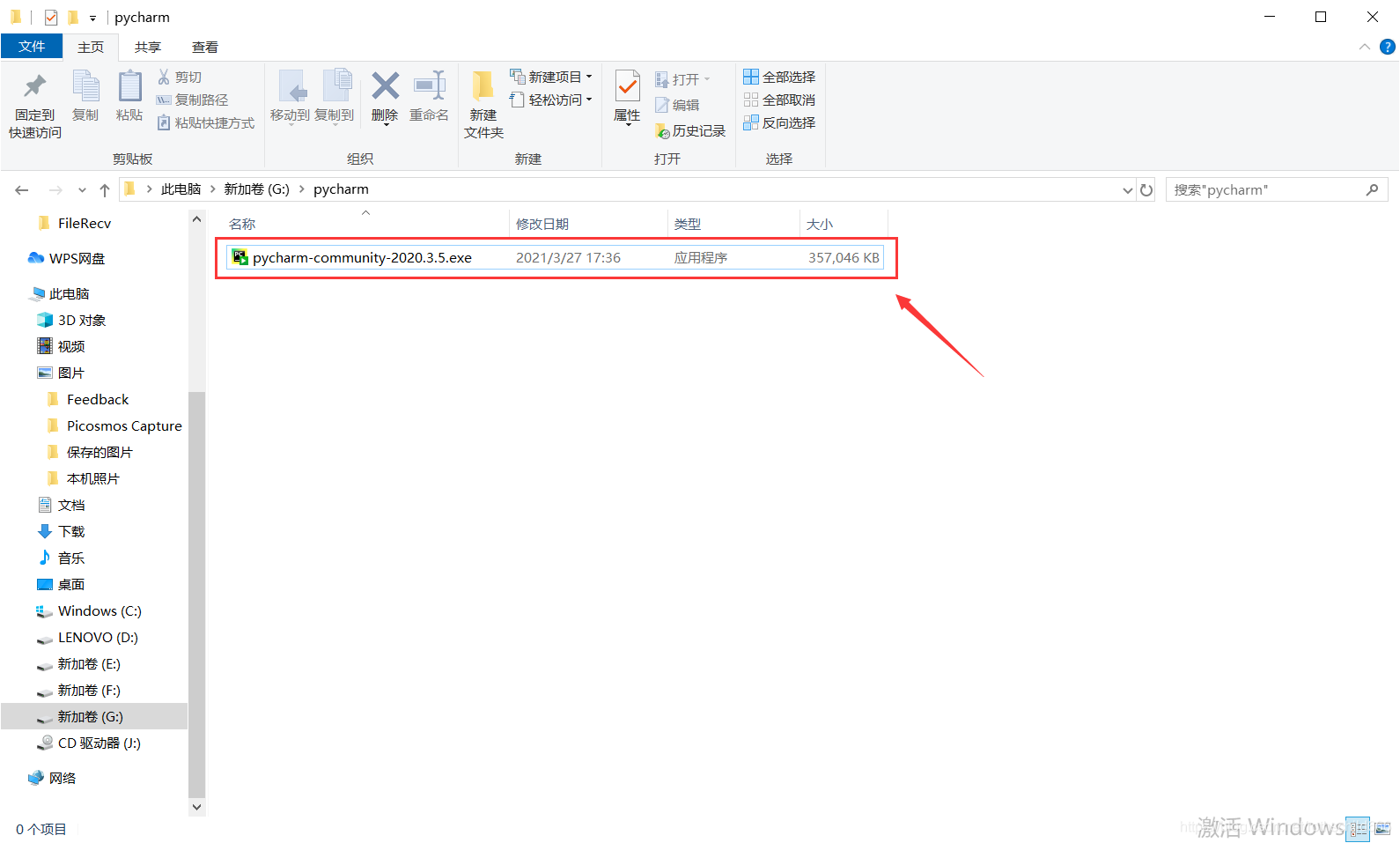Click 此电脑 in the address breadcrumb
Screen dimensions: 1400x843
[x=181, y=189]
